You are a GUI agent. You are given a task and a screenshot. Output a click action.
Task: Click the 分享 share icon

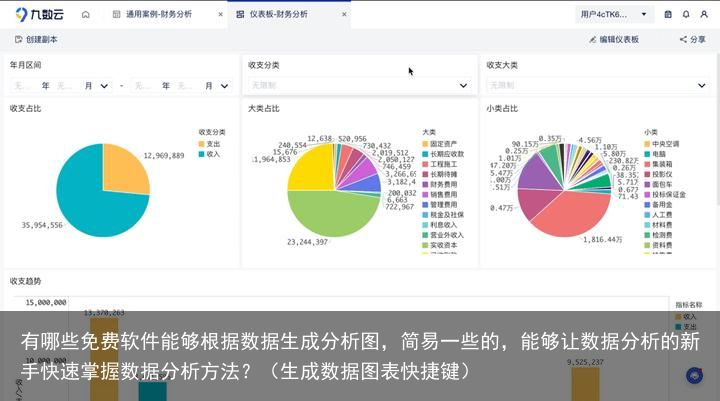click(x=683, y=40)
